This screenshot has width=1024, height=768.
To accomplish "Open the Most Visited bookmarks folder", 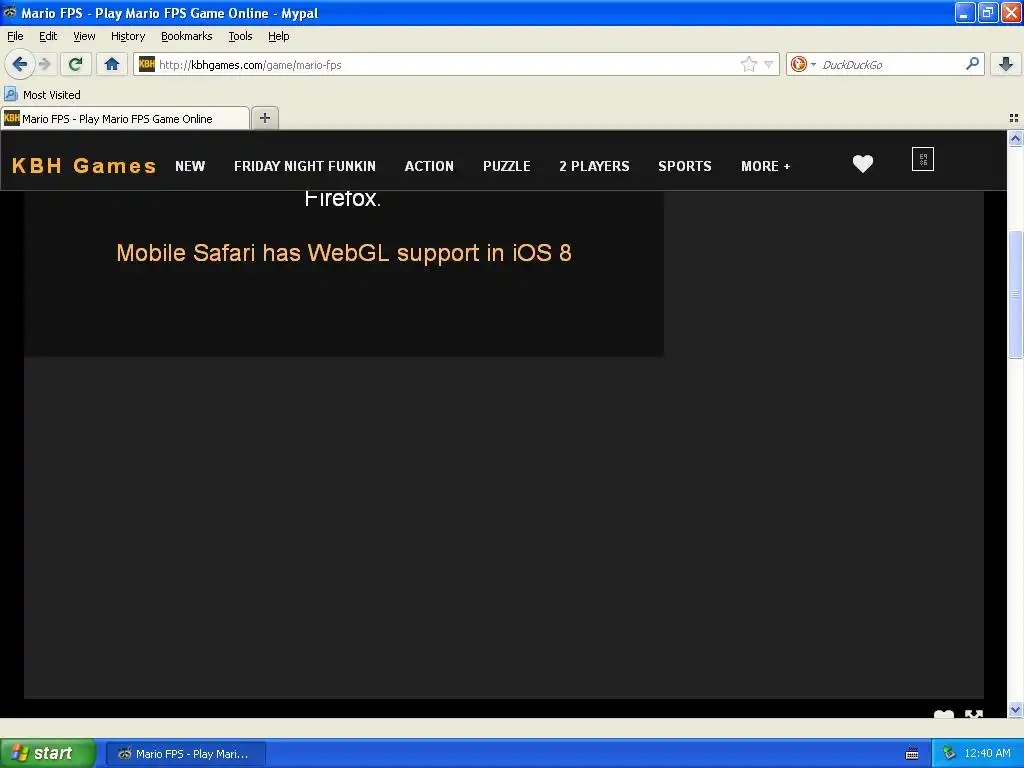I will coord(42,95).
